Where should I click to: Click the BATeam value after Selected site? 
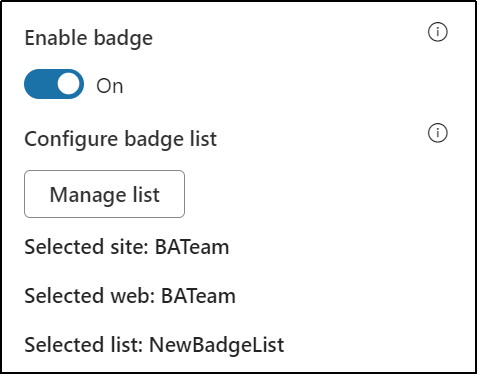[192, 247]
